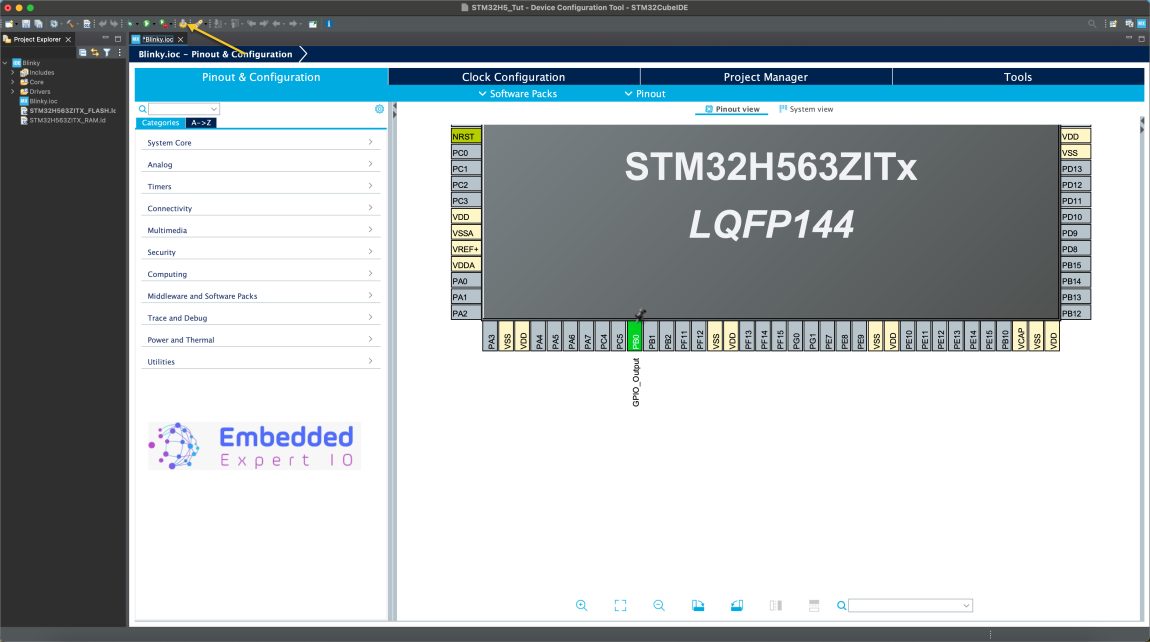Click the green Run toolbar icon
1150x642 pixels.
(x=145, y=23)
